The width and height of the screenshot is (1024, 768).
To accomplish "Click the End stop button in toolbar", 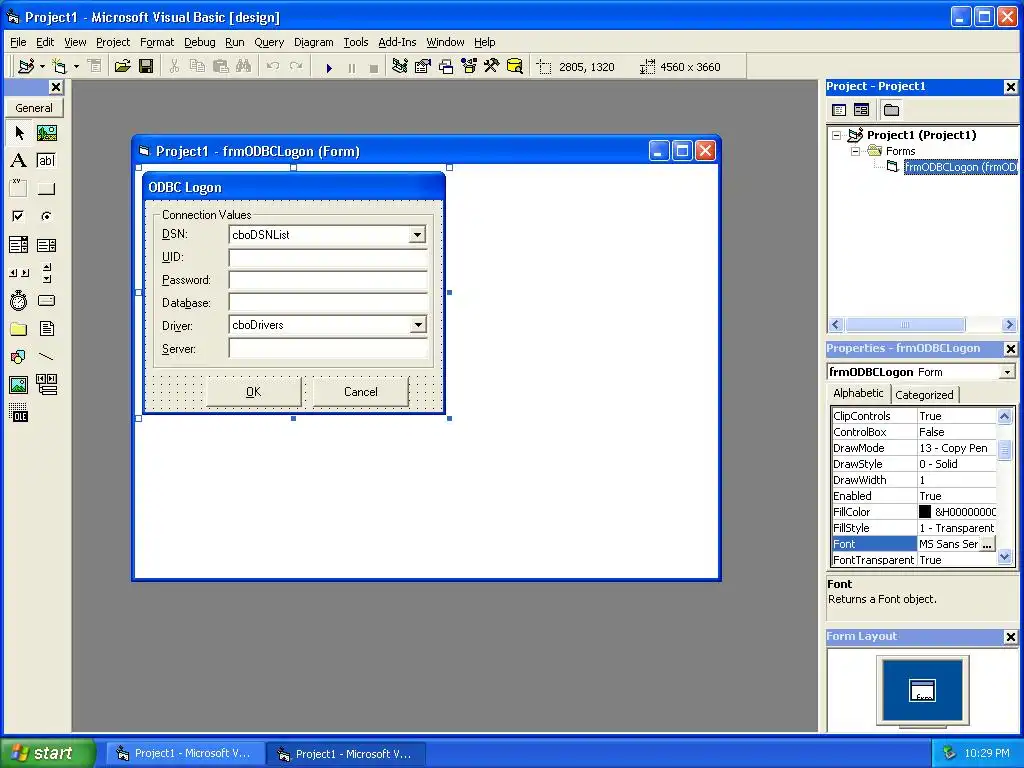I will [374, 67].
